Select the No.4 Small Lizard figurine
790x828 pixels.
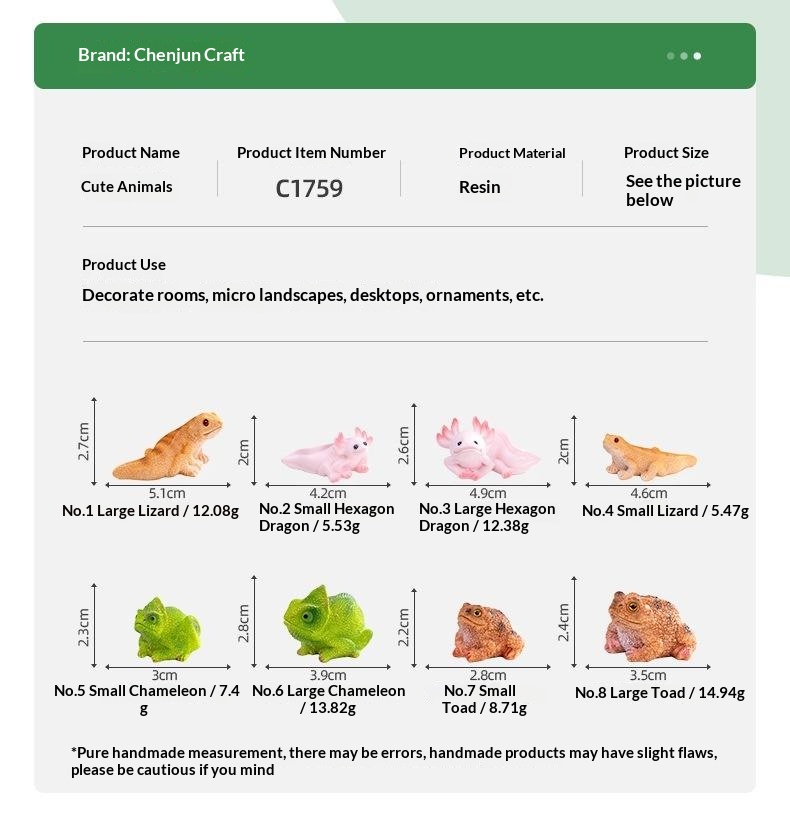coord(649,457)
